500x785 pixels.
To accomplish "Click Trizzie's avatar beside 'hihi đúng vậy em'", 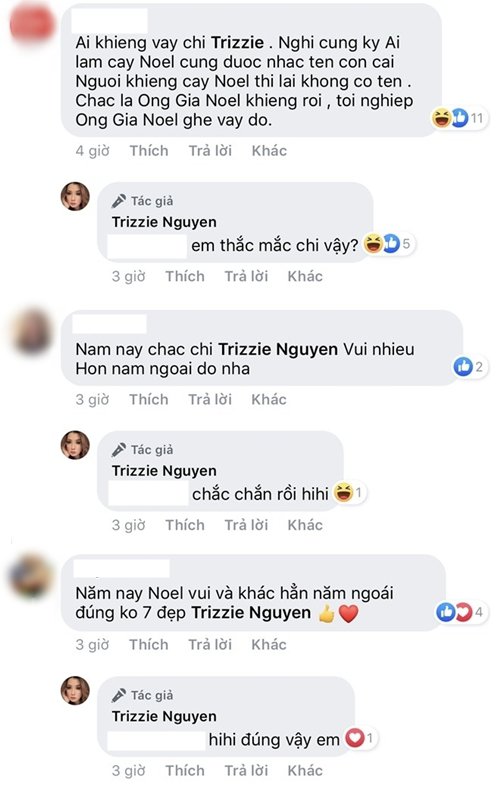I will tap(75, 690).
